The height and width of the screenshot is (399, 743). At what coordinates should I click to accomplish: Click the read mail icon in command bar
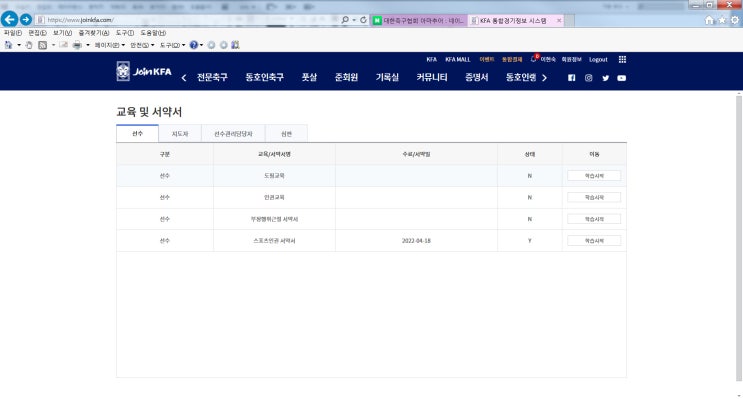coord(63,45)
